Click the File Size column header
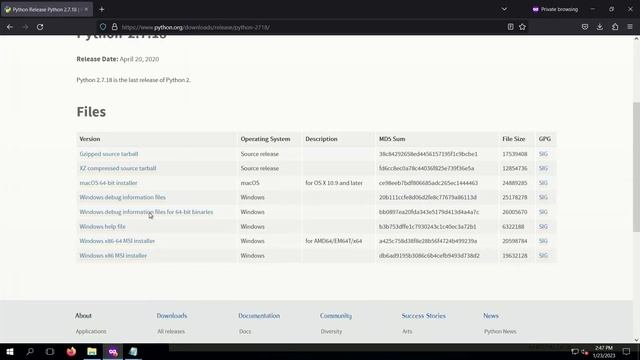The width and height of the screenshot is (640, 360). point(513,139)
